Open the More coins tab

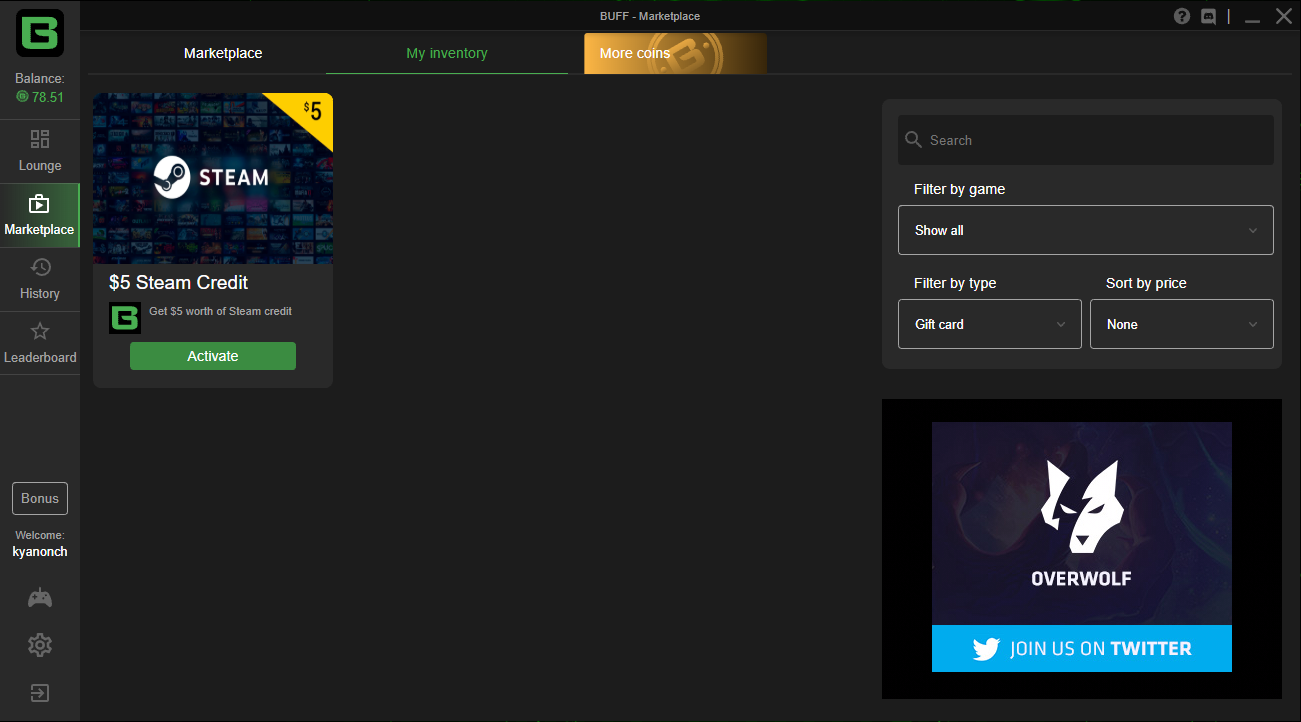675,53
